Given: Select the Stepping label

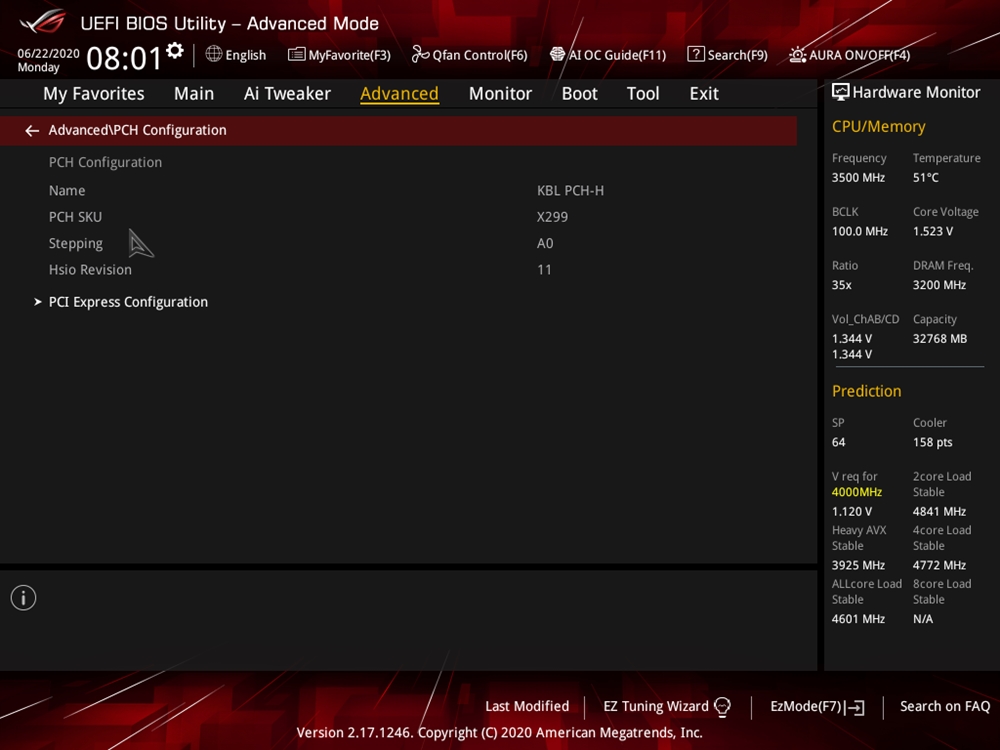Looking at the screenshot, I should (76, 244).
